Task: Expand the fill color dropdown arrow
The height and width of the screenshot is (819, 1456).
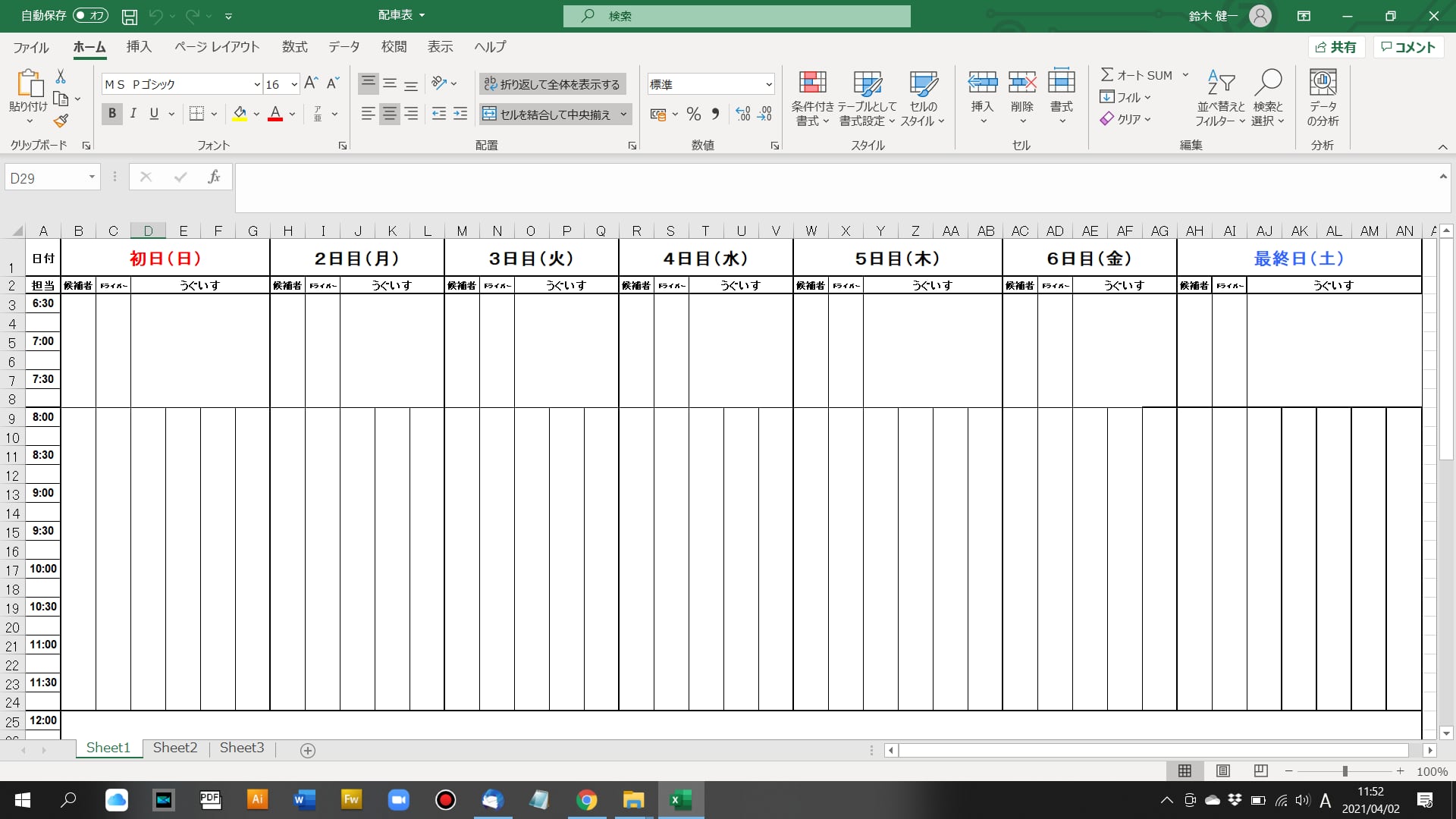Action: (256, 114)
